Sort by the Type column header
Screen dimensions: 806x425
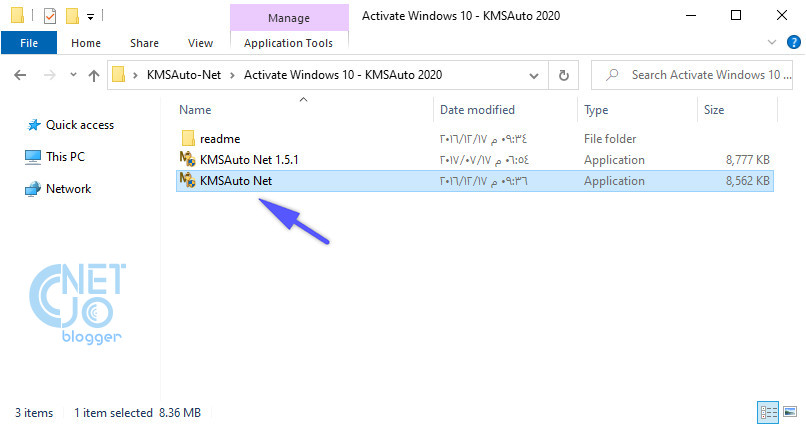(596, 110)
